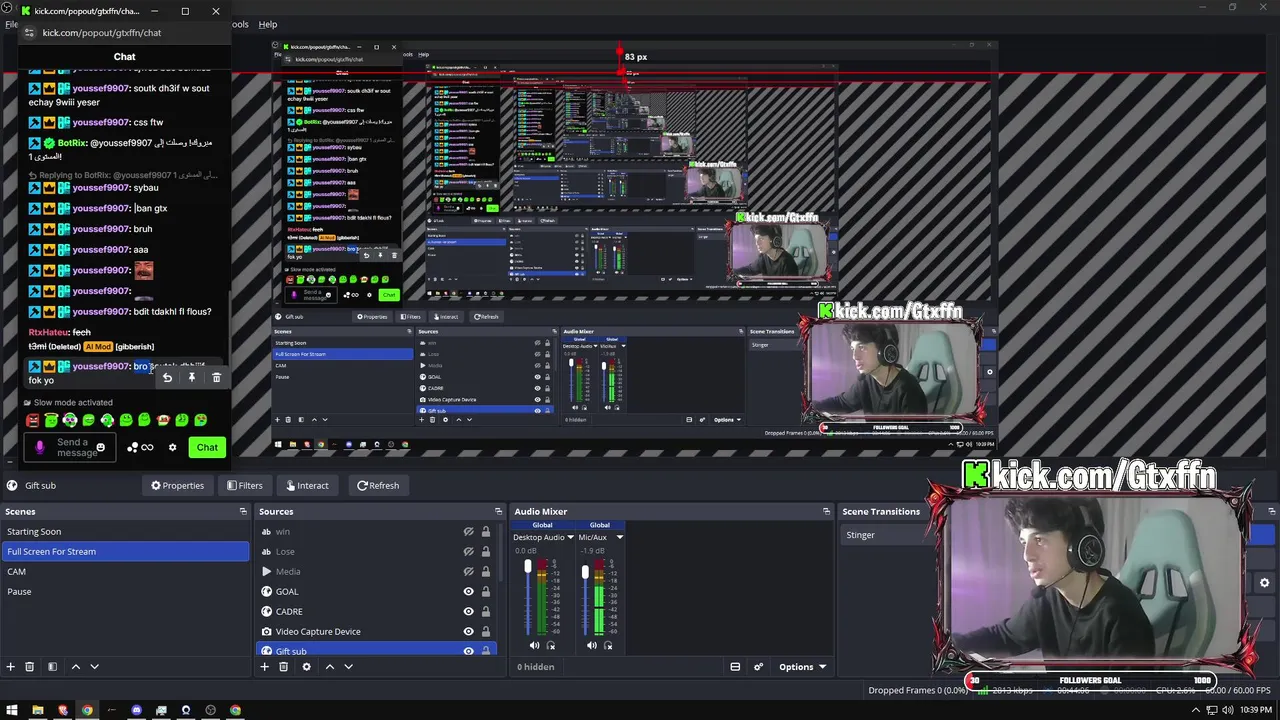Open the Help menu
1280x720 pixels.
coord(268,24)
